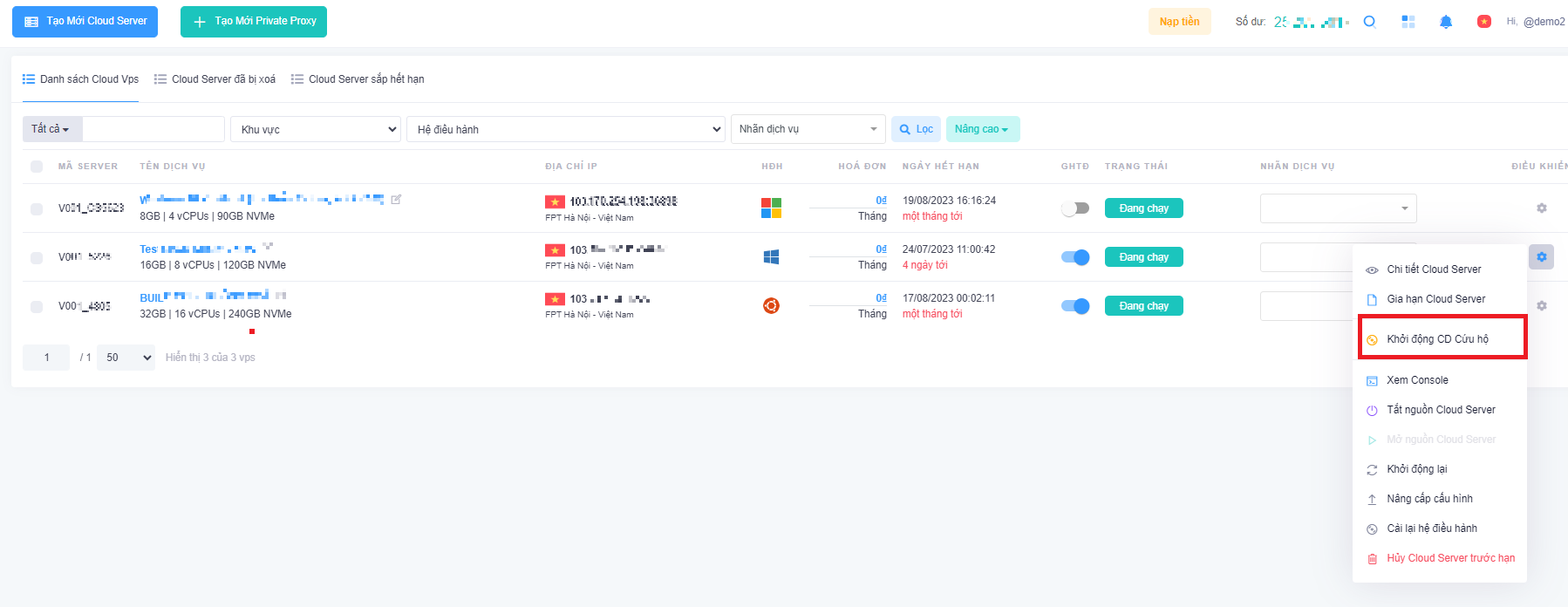Click the Vietnam flag language icon
1568x607 pixels.
1483,22
